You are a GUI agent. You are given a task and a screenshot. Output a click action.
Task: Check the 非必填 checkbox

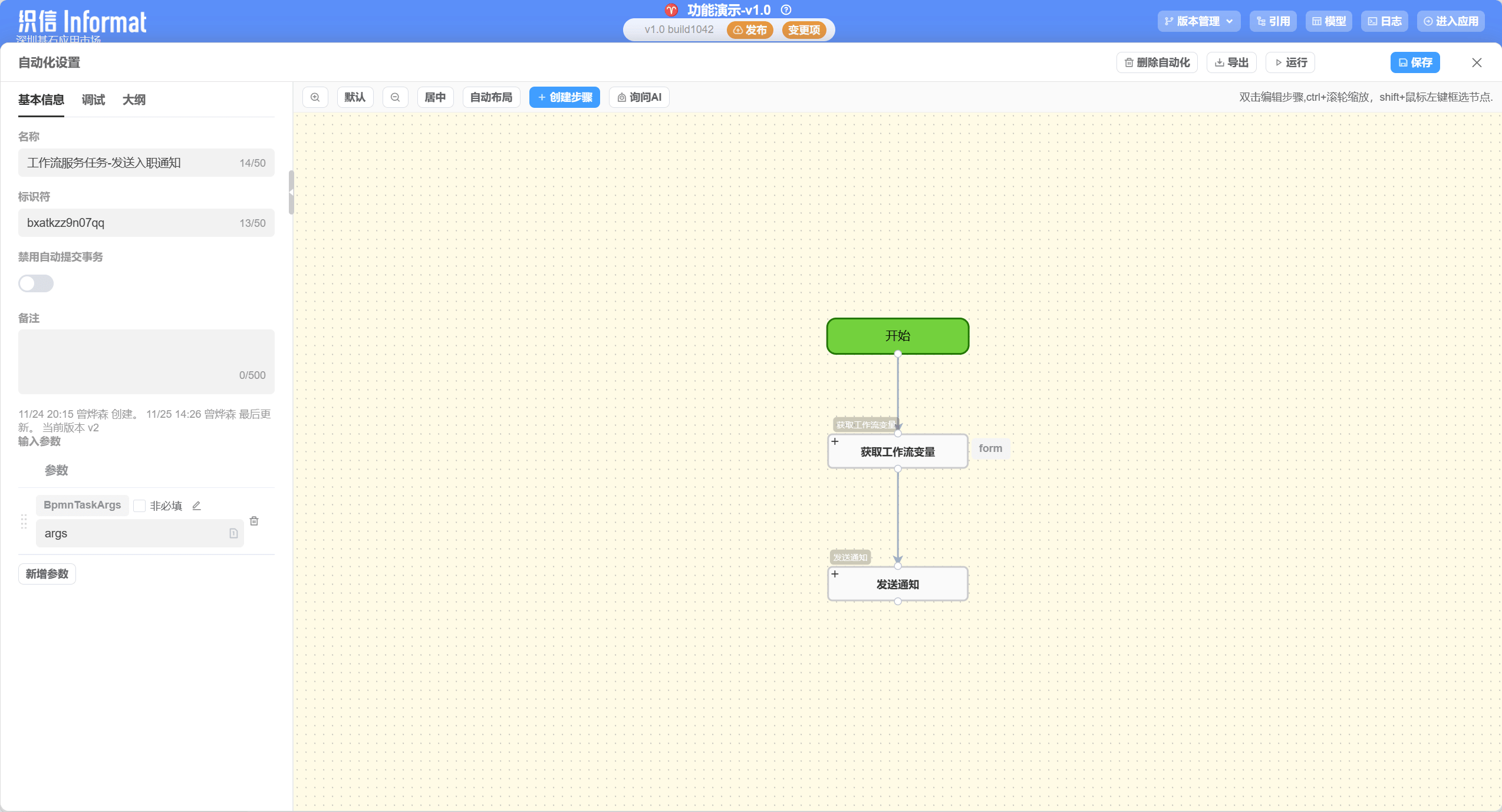pos(140,506)
